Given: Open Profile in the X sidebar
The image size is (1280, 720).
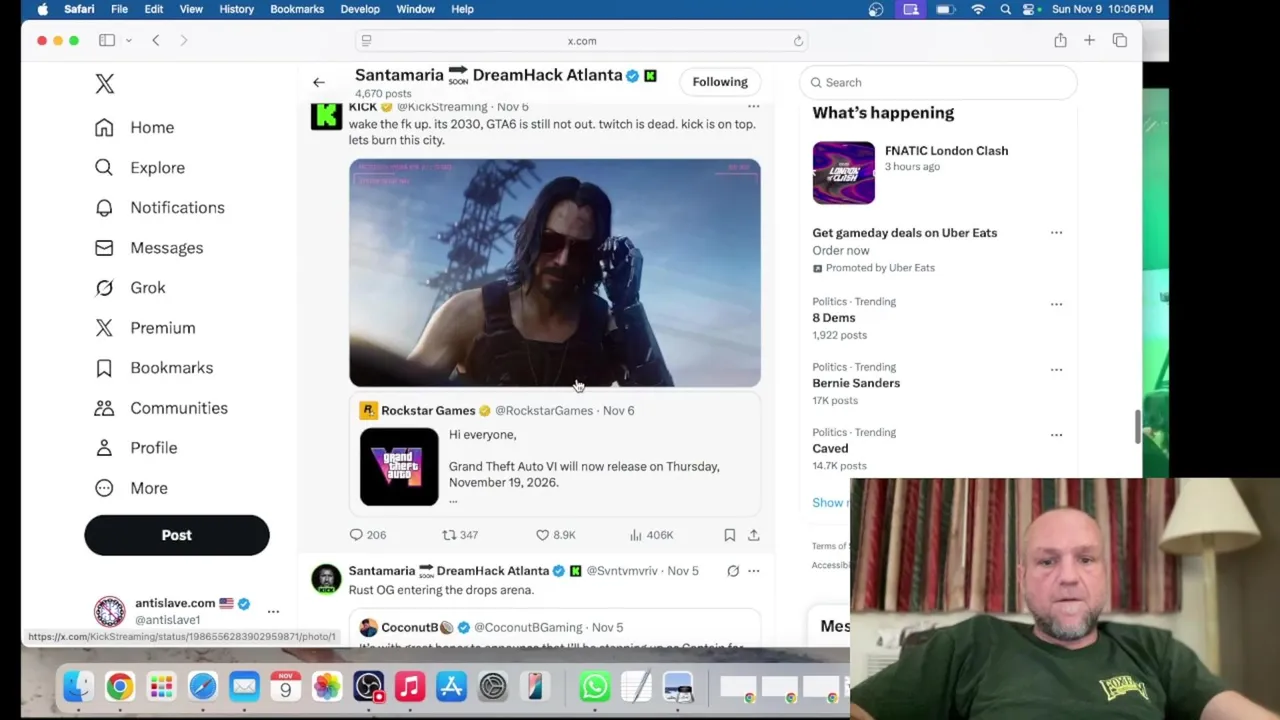Looking at the screenshot, I should point(135,447).
